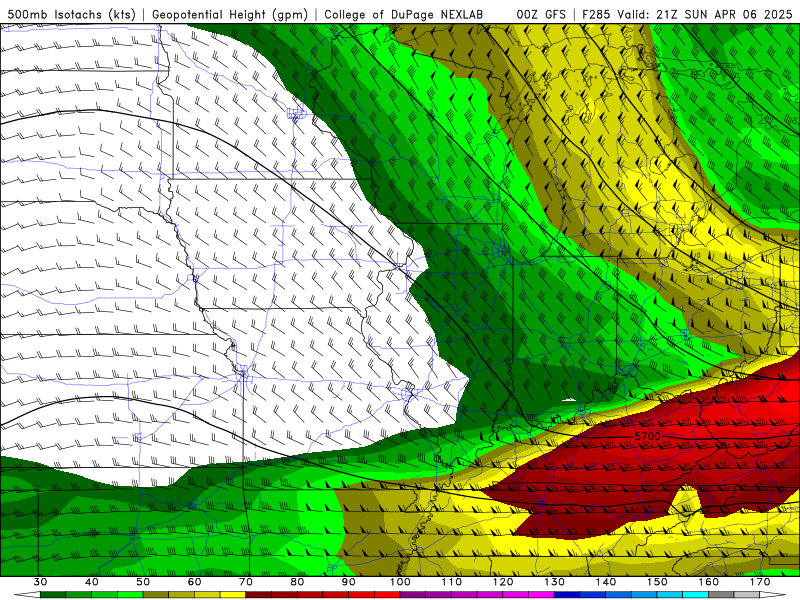This screenshot has height=600, width=800.
Task: Click the dark red swatch right of 70
Action: coord(259,595)
